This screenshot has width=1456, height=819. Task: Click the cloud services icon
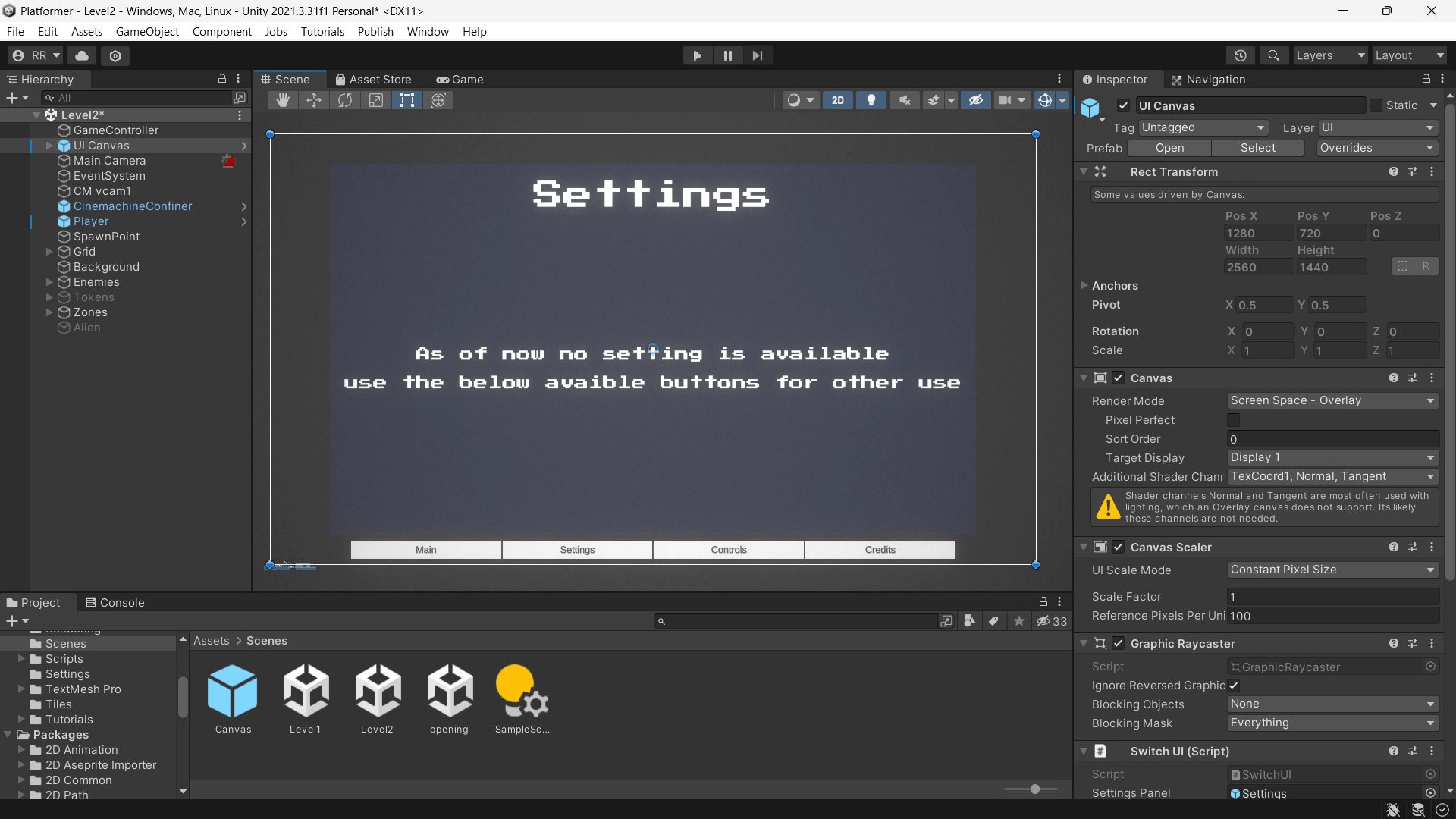click(x=82, y=55)
